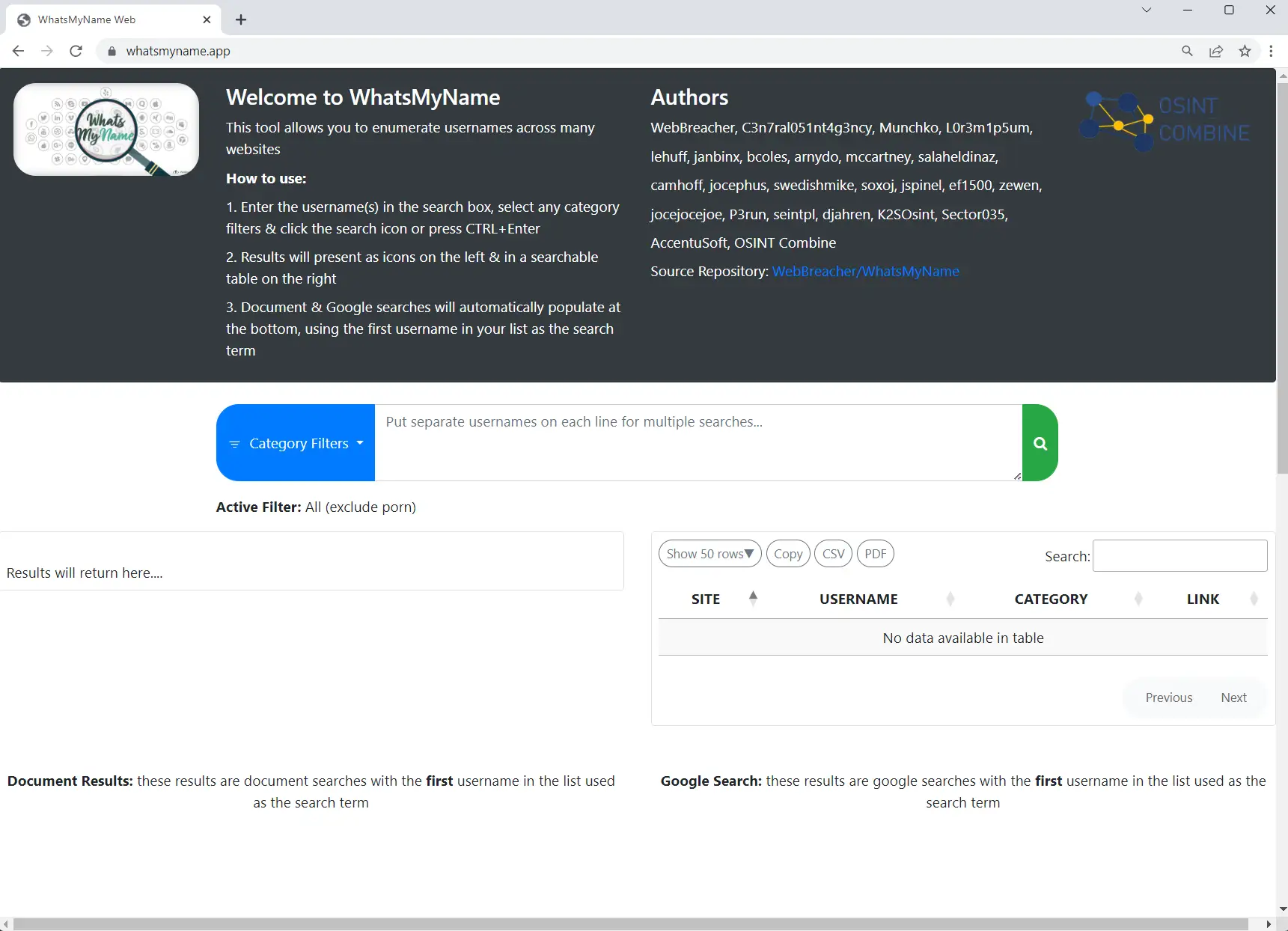This screenshot has width=1288, height=931.
Task: Click the WhatsMyName logo image
Action: click(x=106, y=129)
